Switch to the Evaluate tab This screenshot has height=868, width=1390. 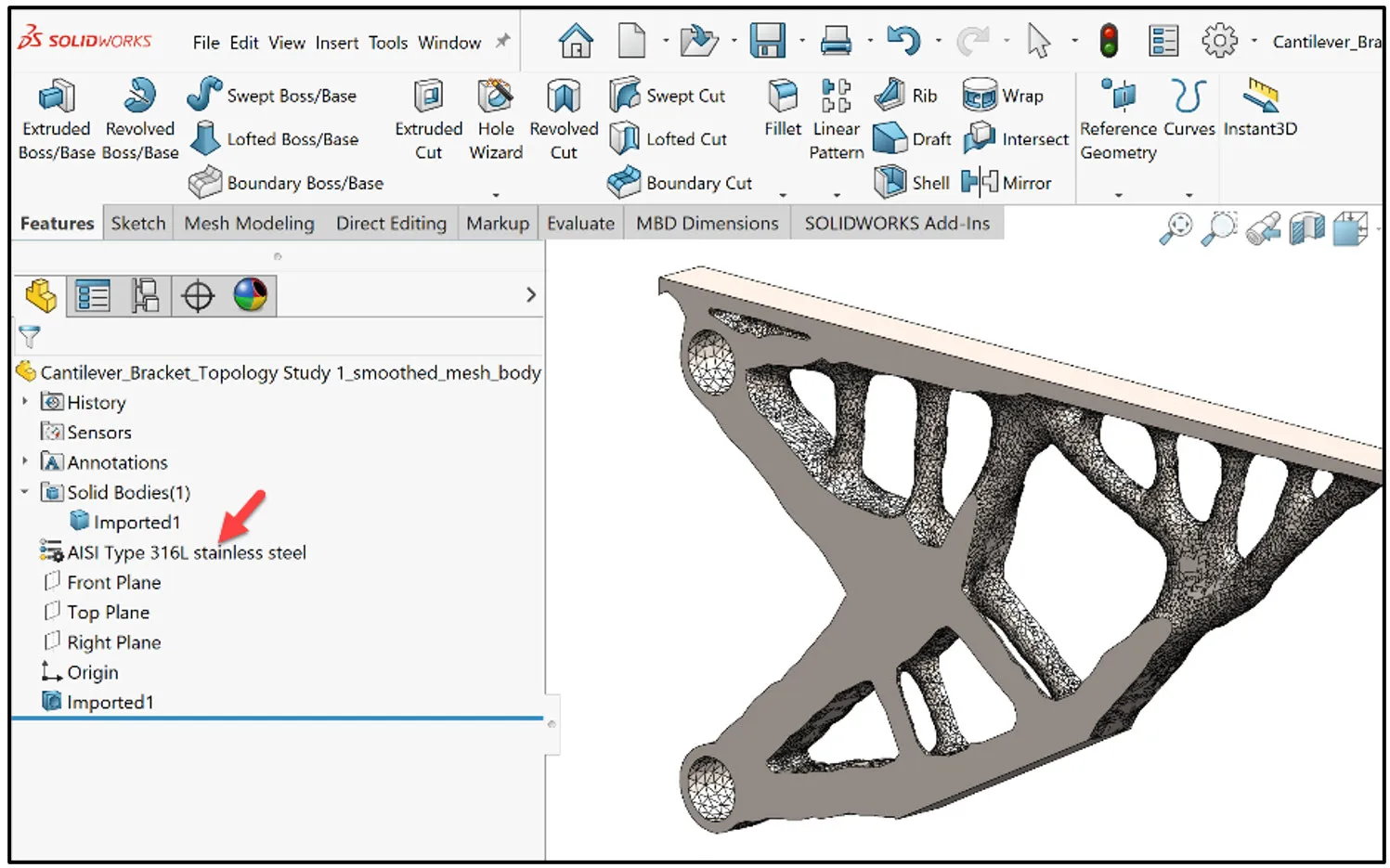[x=580, y=224]
